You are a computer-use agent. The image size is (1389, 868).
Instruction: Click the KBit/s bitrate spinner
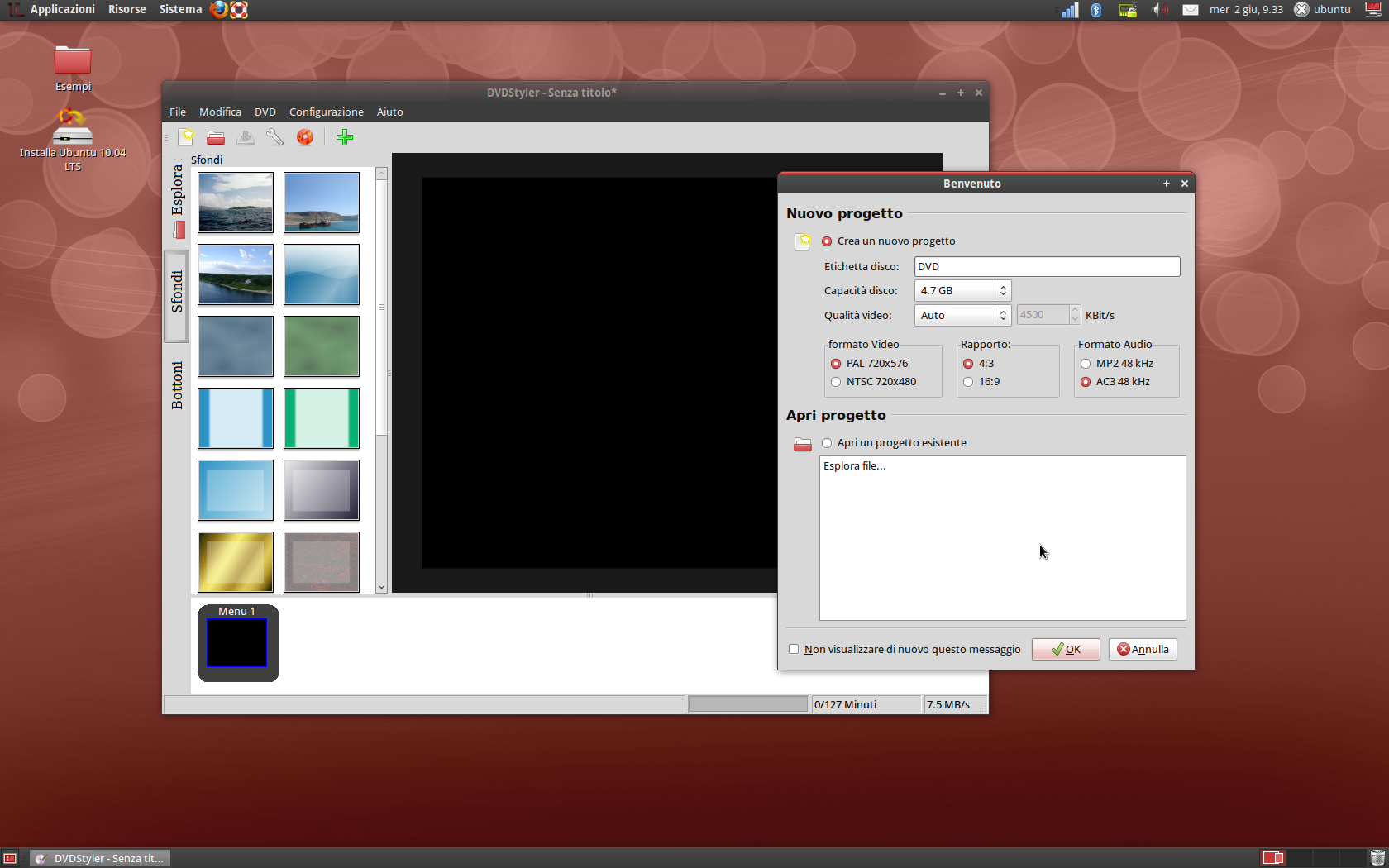coord(1048,315)
